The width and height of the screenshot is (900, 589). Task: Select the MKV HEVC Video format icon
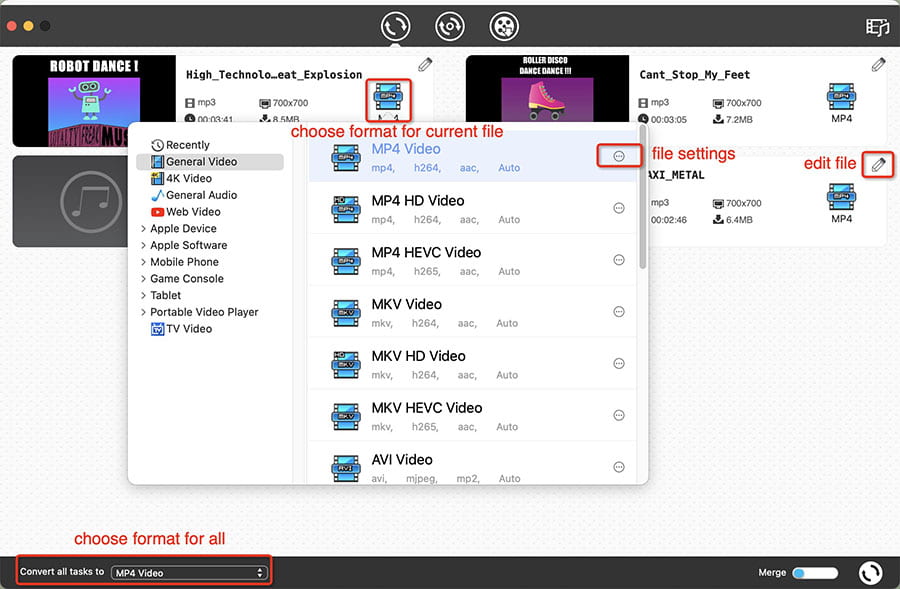pyautogui.click(x=345, y=416)
